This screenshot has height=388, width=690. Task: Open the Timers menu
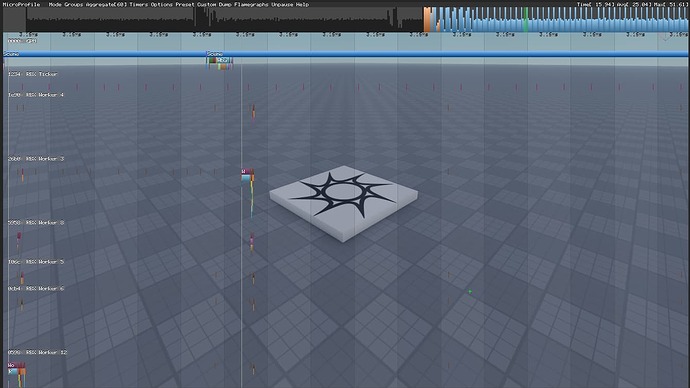tap(139, 4)
